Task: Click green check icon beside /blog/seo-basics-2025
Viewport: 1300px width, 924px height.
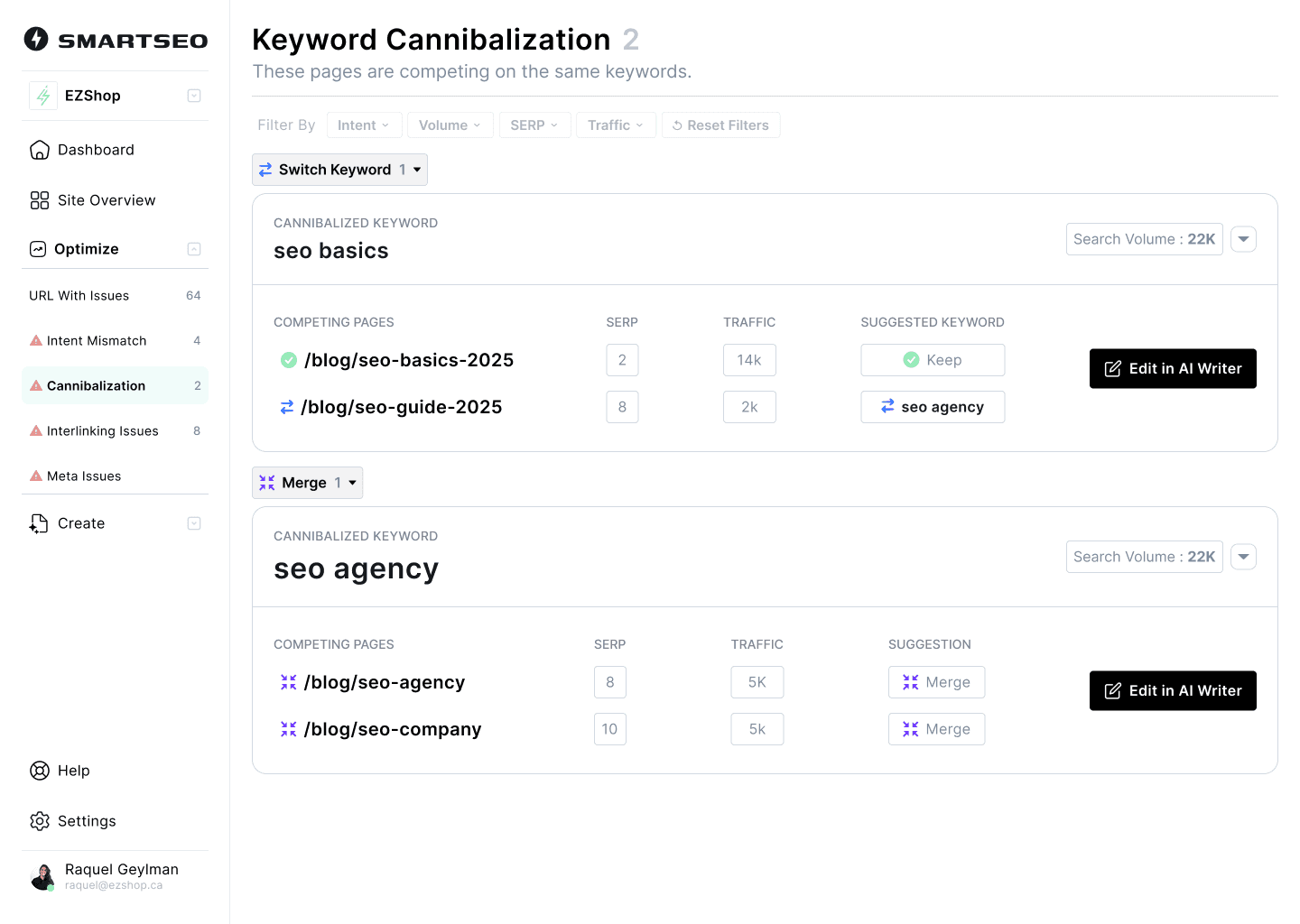Action: click(x=289, y=360)
